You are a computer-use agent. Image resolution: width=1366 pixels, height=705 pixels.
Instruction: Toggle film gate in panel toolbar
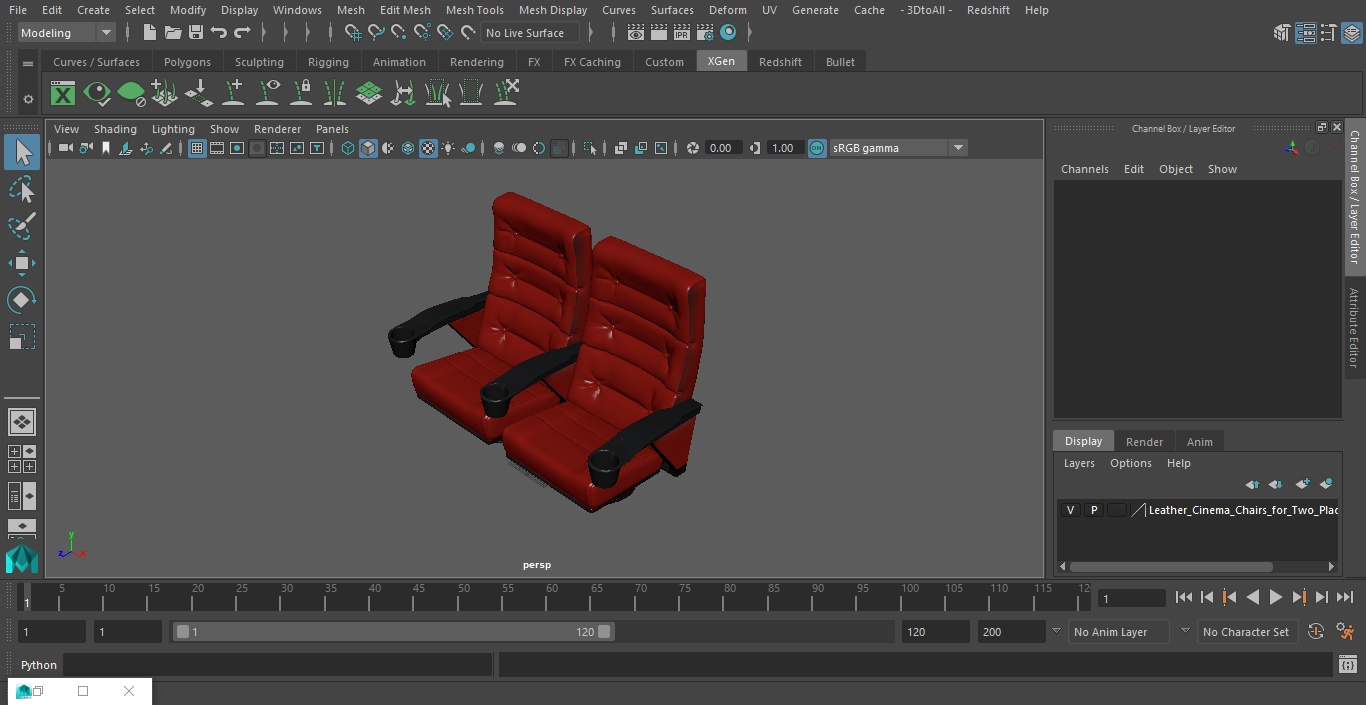click(x=217, y=148)
